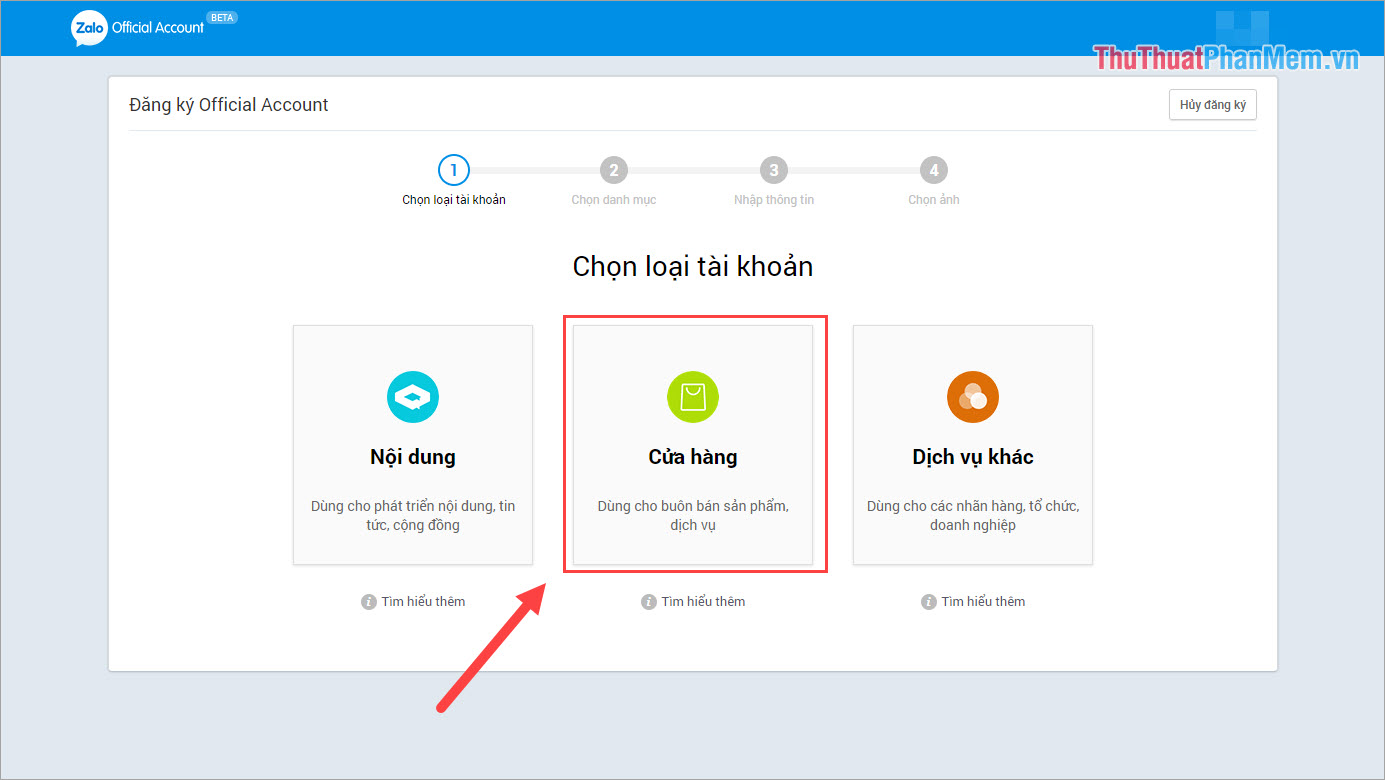Viewport: 1385px width, 780px height.
Task: Click the info icon under the Cửa hàng card
Action: pos(648,601)
